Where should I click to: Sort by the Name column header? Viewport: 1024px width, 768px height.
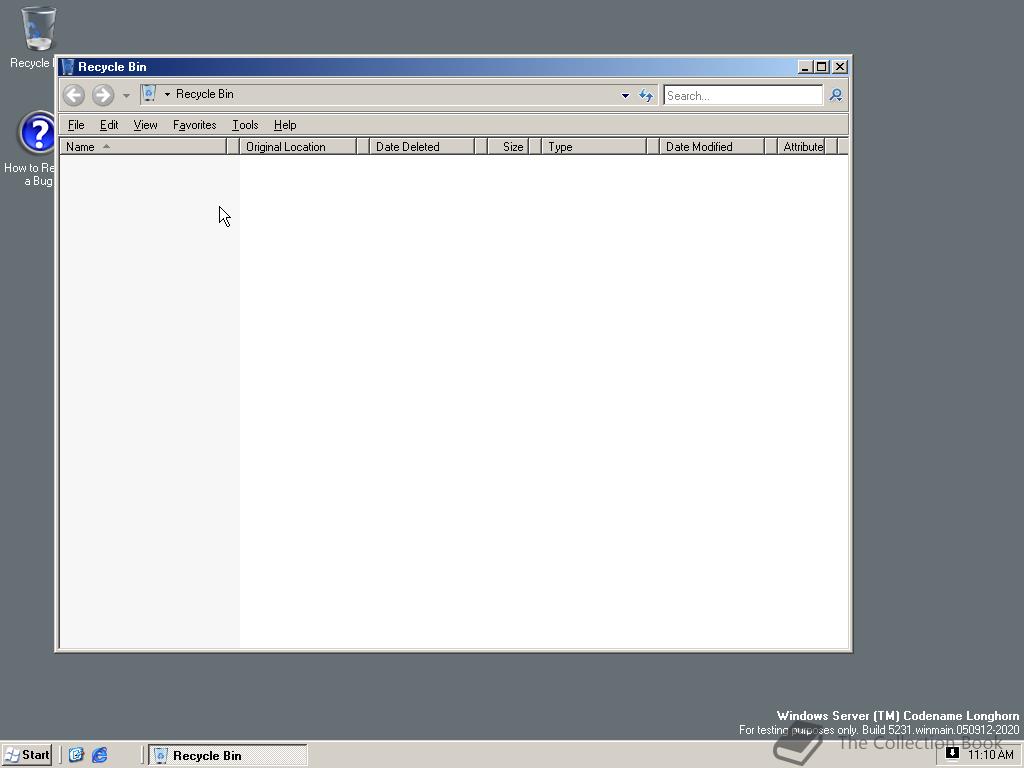point(143,146)
